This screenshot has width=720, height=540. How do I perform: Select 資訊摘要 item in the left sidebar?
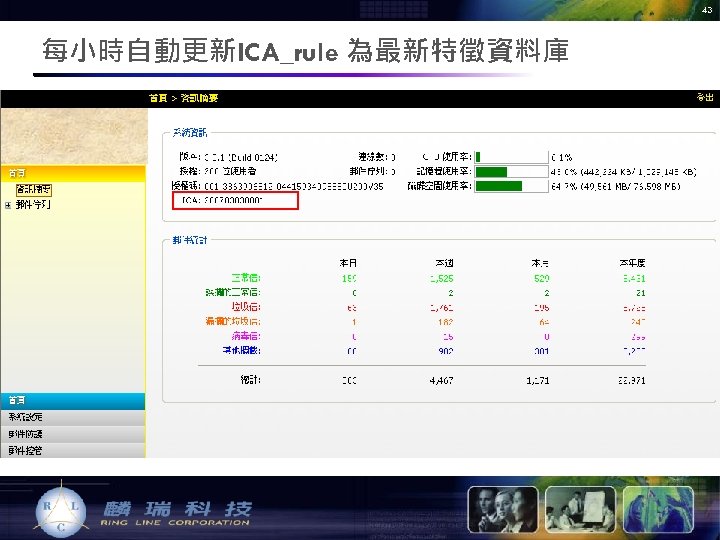tap(34, 189)
